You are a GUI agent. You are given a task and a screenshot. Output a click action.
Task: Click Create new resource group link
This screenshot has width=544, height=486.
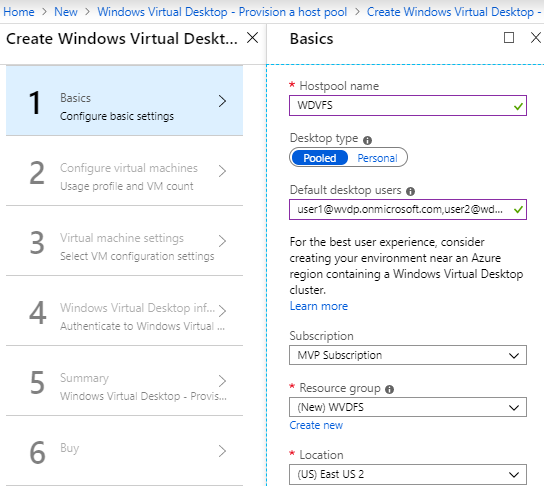click(316, 425)
